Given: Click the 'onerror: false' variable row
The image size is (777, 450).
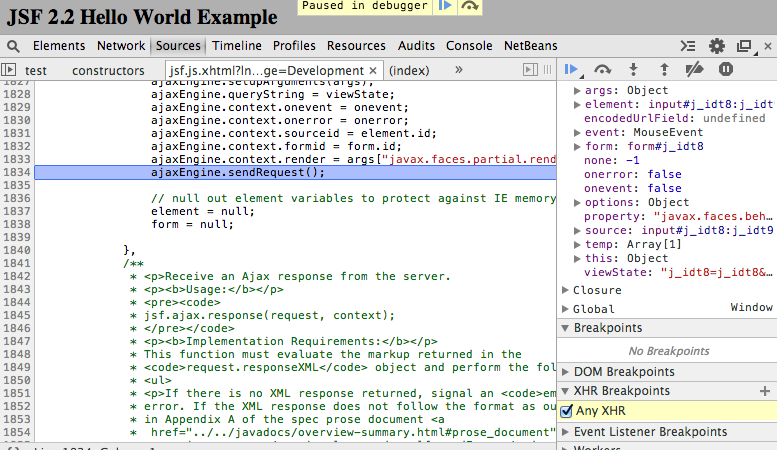Looking at the screenshot, I should click(x=633, y=174).
